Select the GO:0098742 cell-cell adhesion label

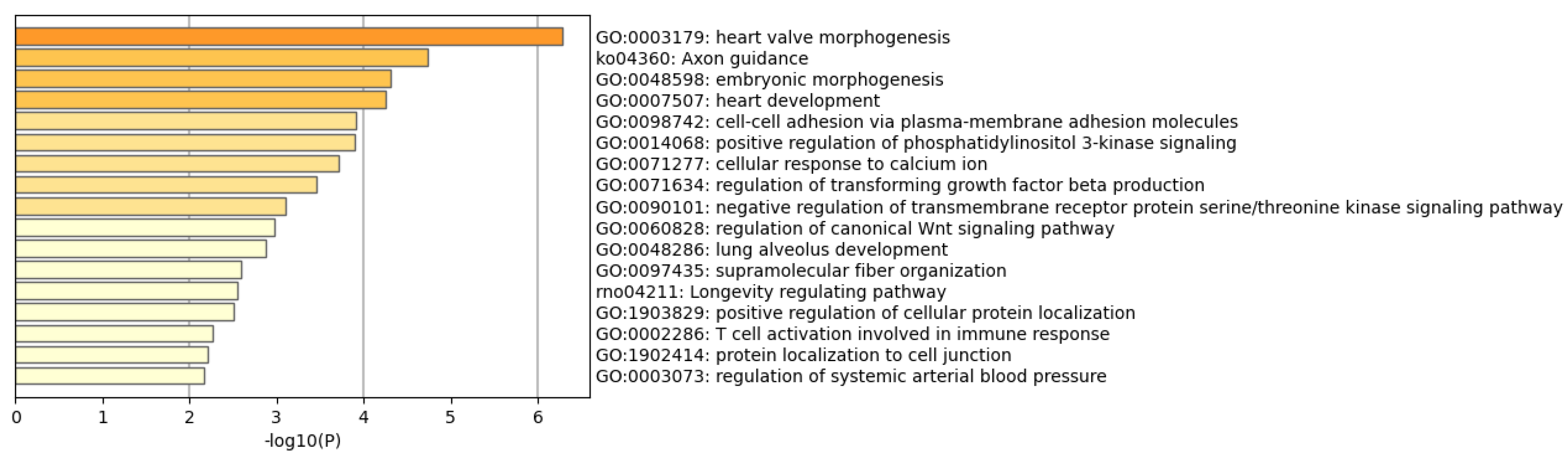coord(916,122)
